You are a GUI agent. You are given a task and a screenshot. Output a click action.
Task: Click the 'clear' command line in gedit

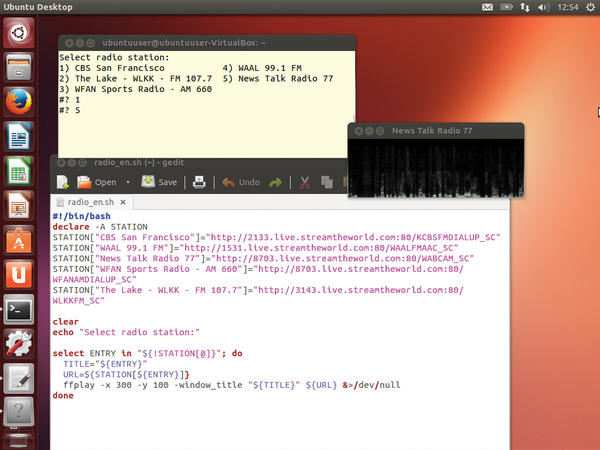point(65,322)
